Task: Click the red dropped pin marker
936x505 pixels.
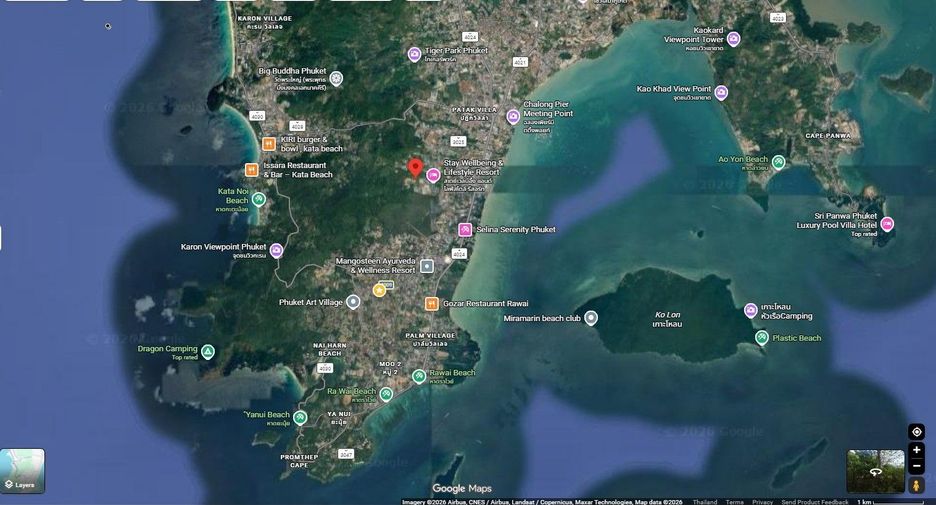Action: [415, 168]
